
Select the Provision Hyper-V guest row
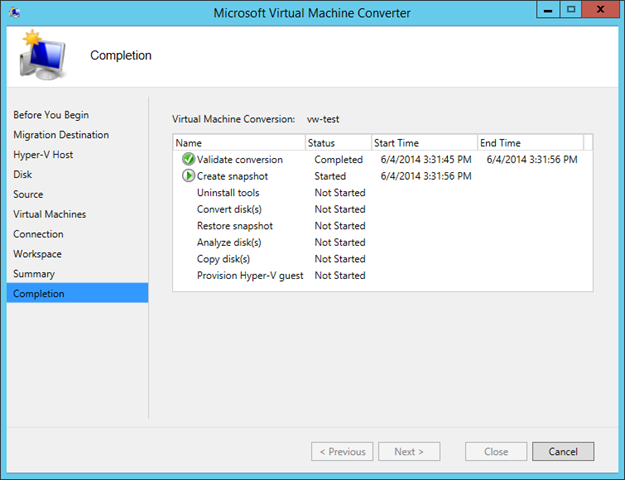[383, 275]
